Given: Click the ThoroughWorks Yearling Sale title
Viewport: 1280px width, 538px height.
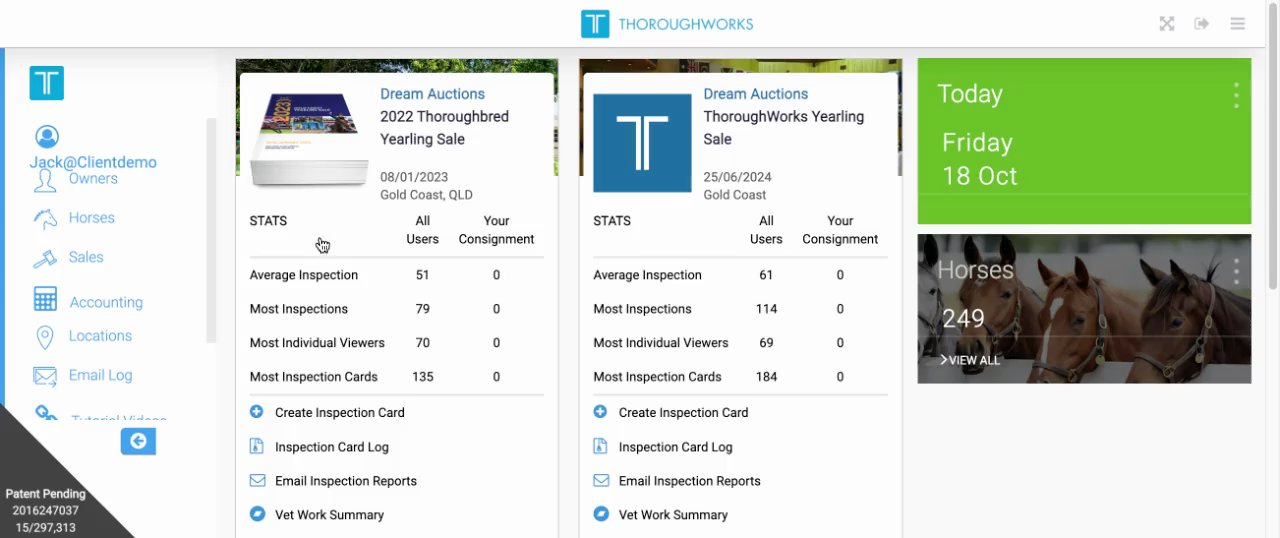Looking at the screenshot, I should point(784,128).
